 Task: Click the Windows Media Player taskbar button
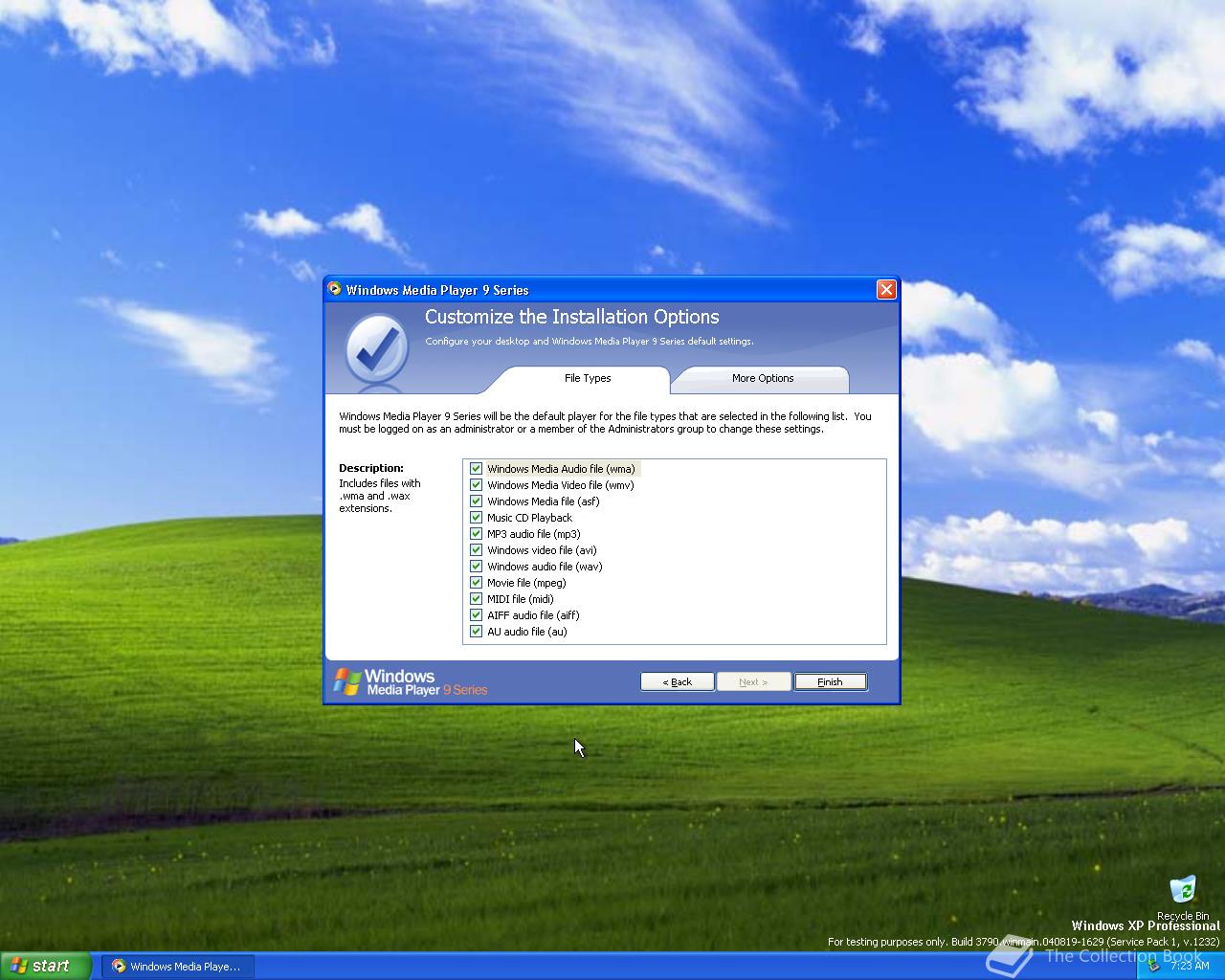(x=178, y=967)
